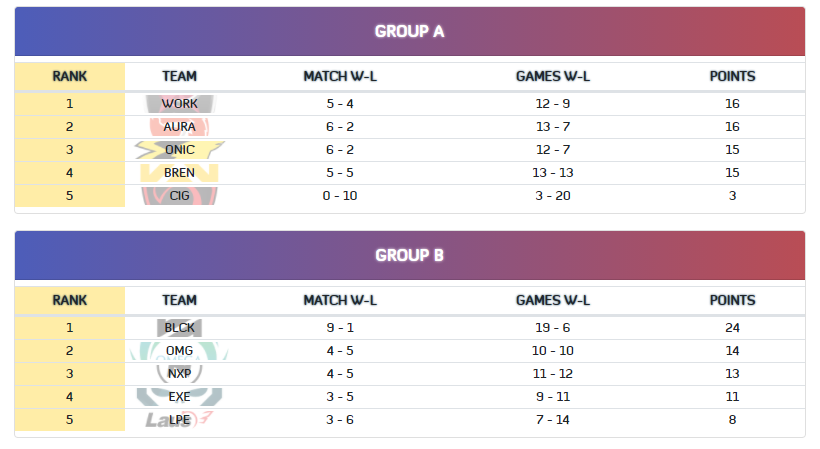Select Group A TEAM column header
Viewport: 820px width, 449px height.
(179, 76)
